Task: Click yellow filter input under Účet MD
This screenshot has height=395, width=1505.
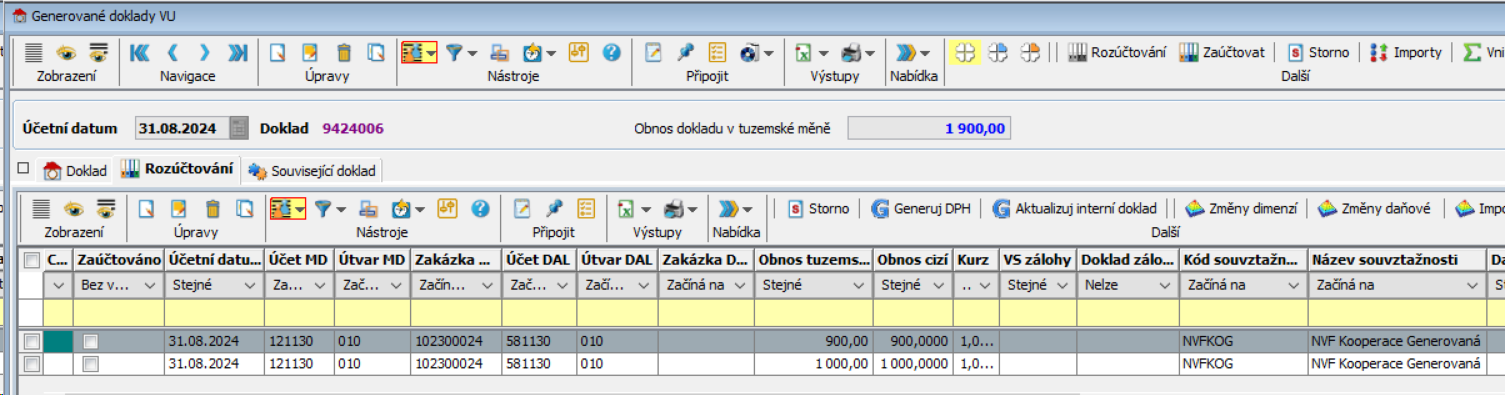Action: pos(299,313)
